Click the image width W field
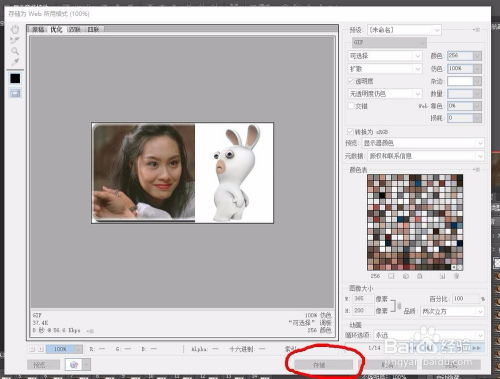 coord(362,299)
